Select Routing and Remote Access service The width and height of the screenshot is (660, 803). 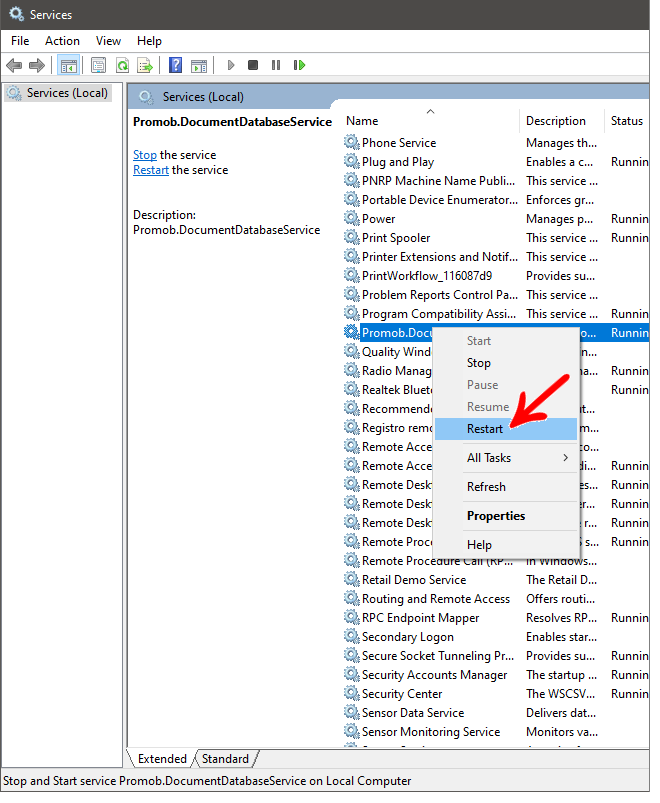click(x=436, y=599)
